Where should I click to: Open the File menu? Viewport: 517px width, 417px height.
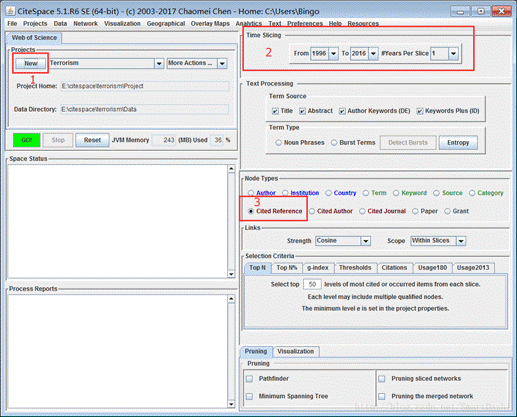coord(12,24)
